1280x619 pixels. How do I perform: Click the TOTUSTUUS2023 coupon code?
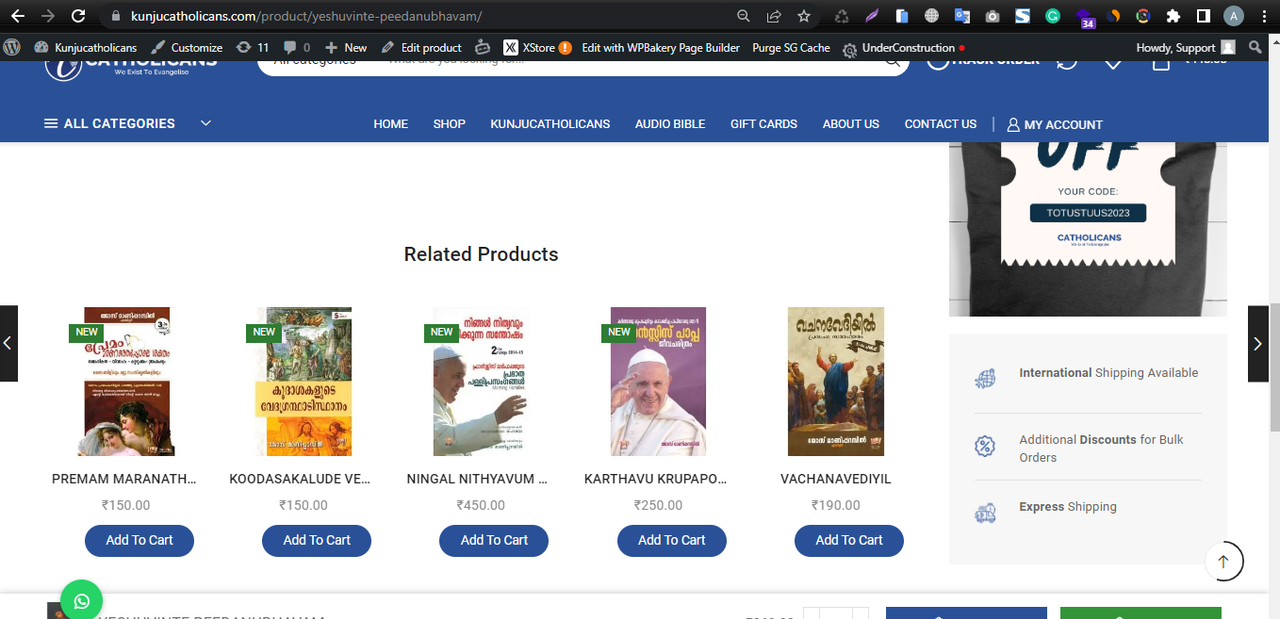[1088, 213]
